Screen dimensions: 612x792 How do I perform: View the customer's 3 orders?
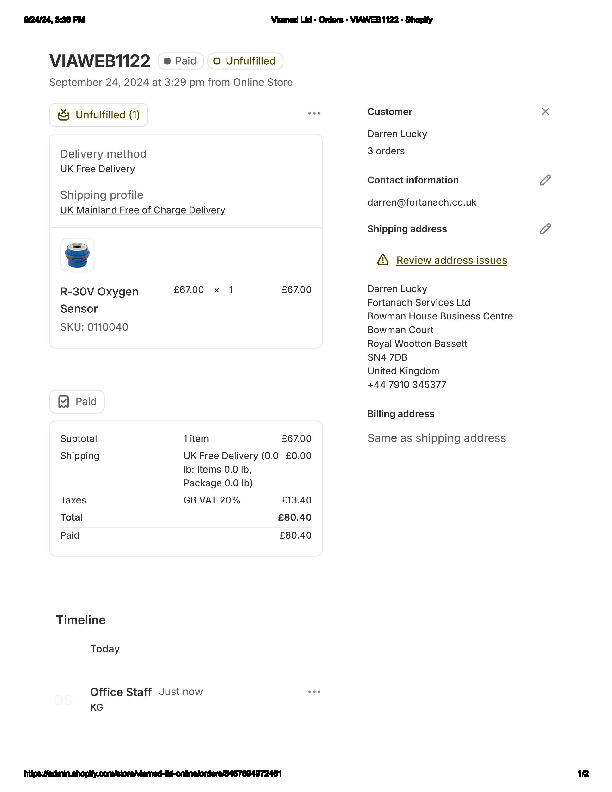click(386, 151)
